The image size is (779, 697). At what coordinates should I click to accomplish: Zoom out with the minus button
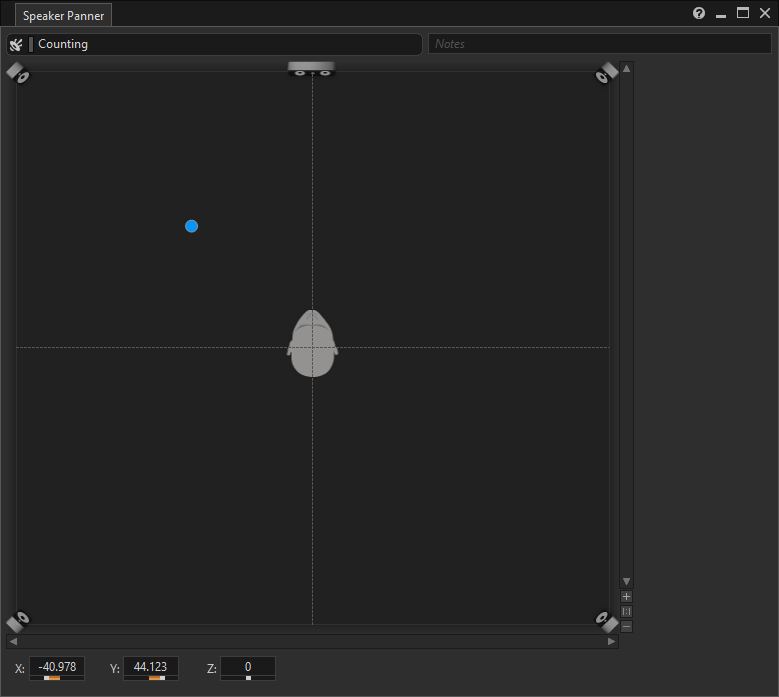pyautogui.click(x=626, y=626)
